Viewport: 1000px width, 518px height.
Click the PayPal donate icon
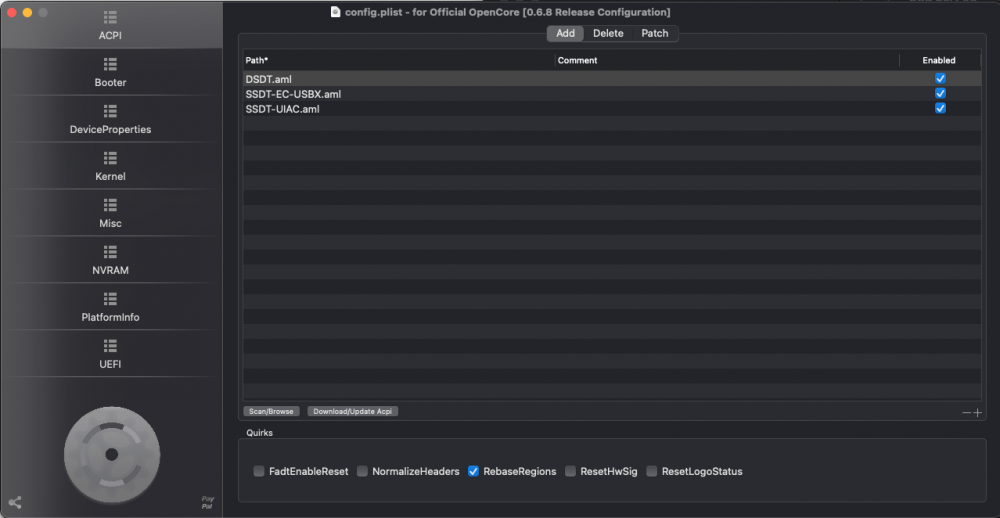[x=208, y=502]
